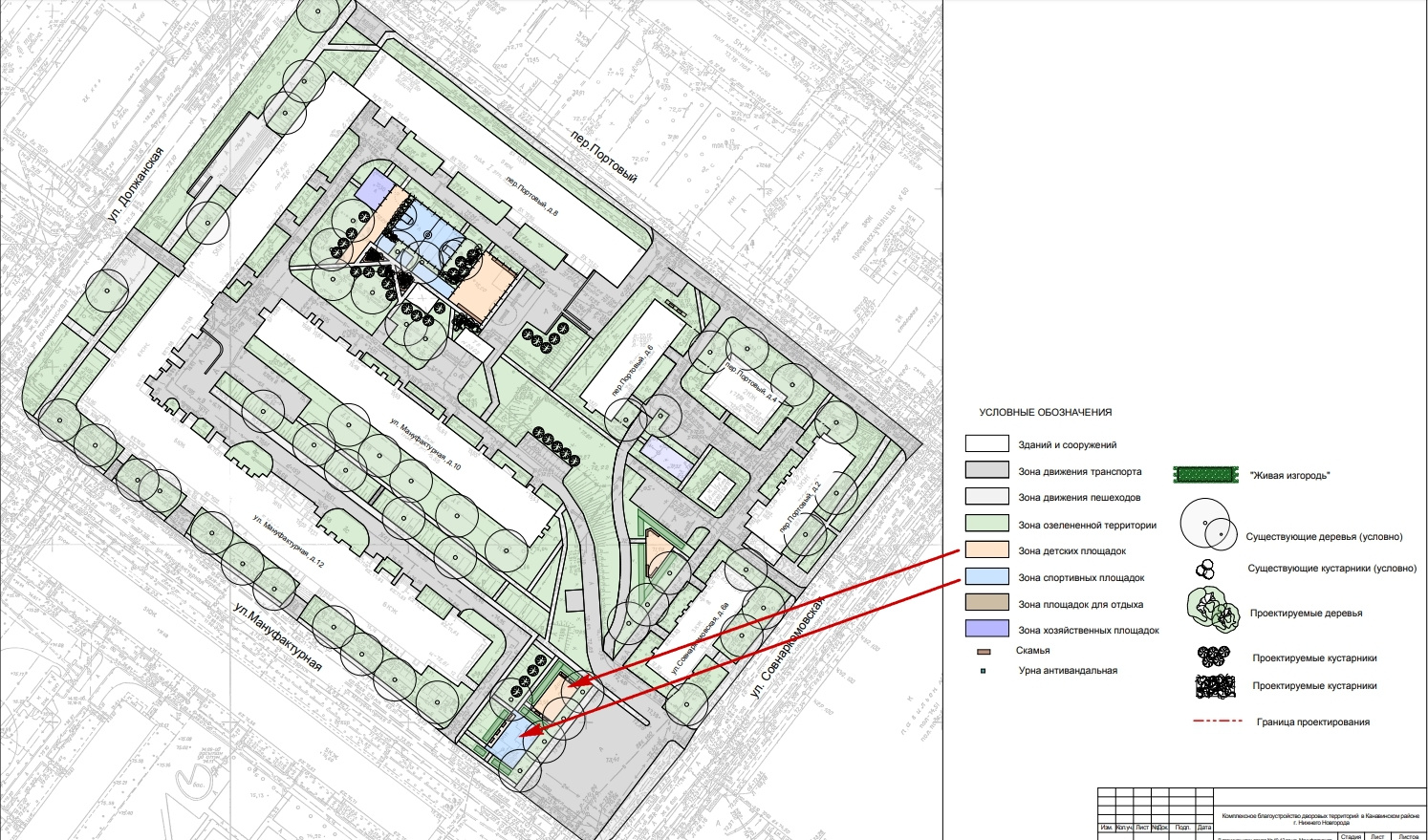Click the пер.Портовый, д.4 building label
The height and width of the screenshot is (840, 1428).
[751, 382]
